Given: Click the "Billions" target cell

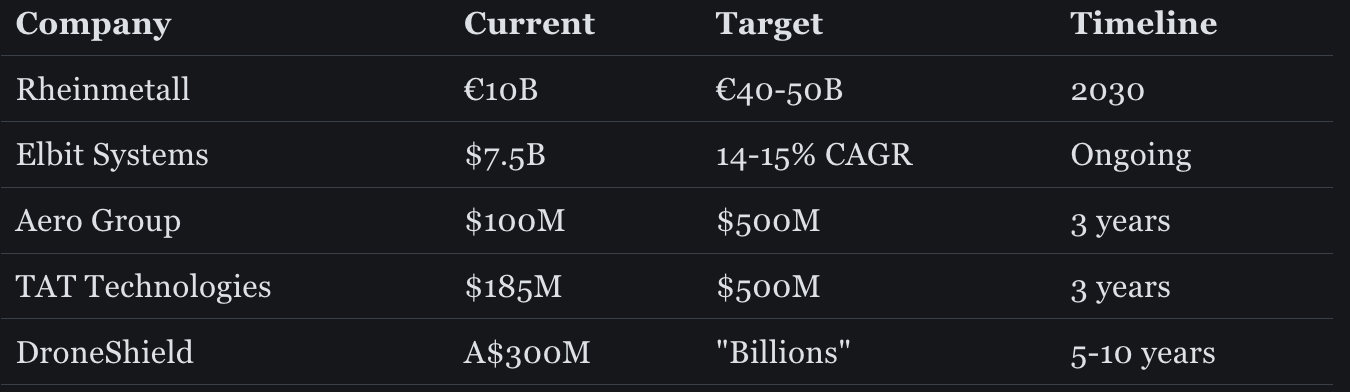Looking at the screenshot, I should point(783,353).
